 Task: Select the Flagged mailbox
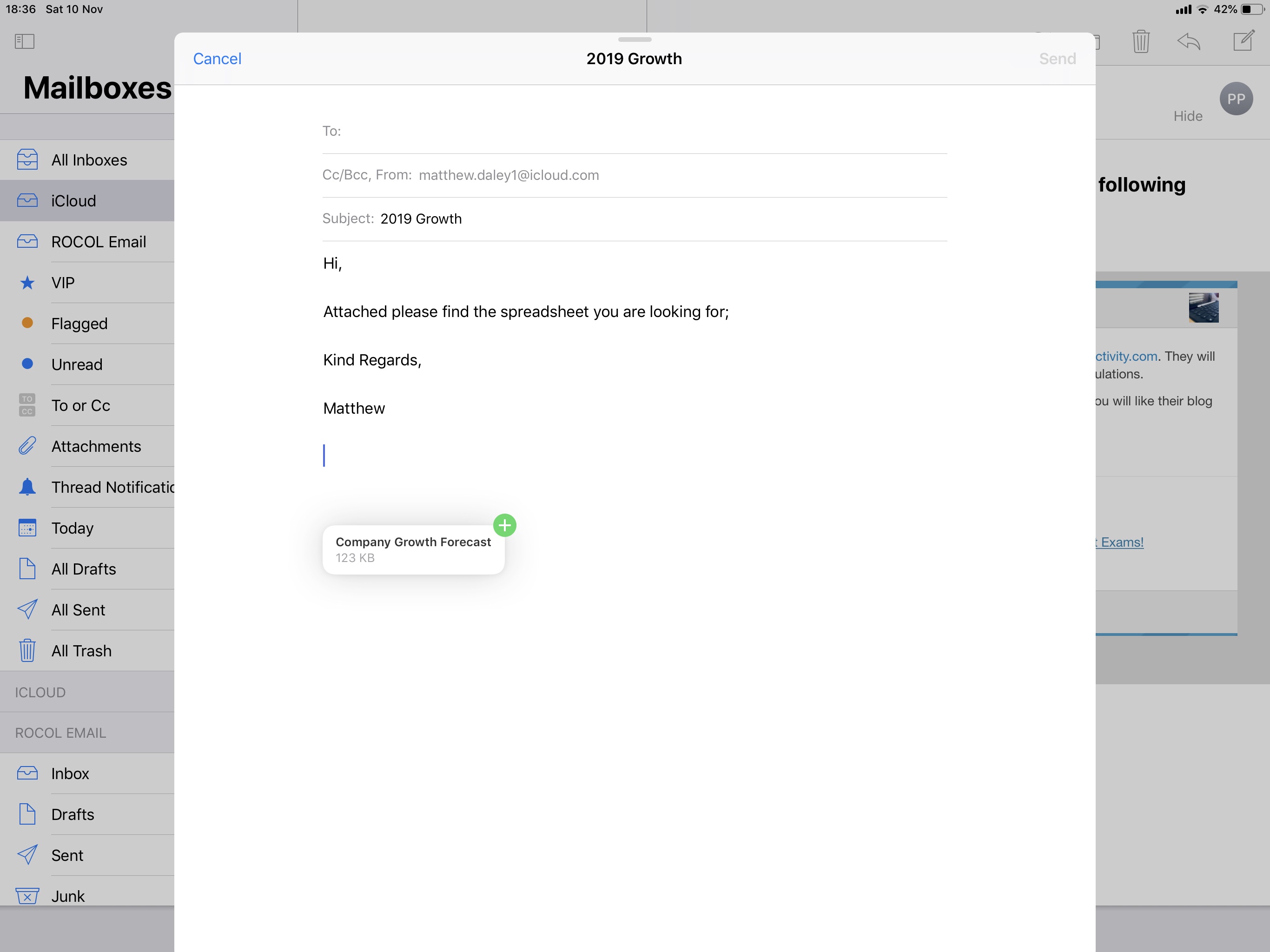(79, 323)
